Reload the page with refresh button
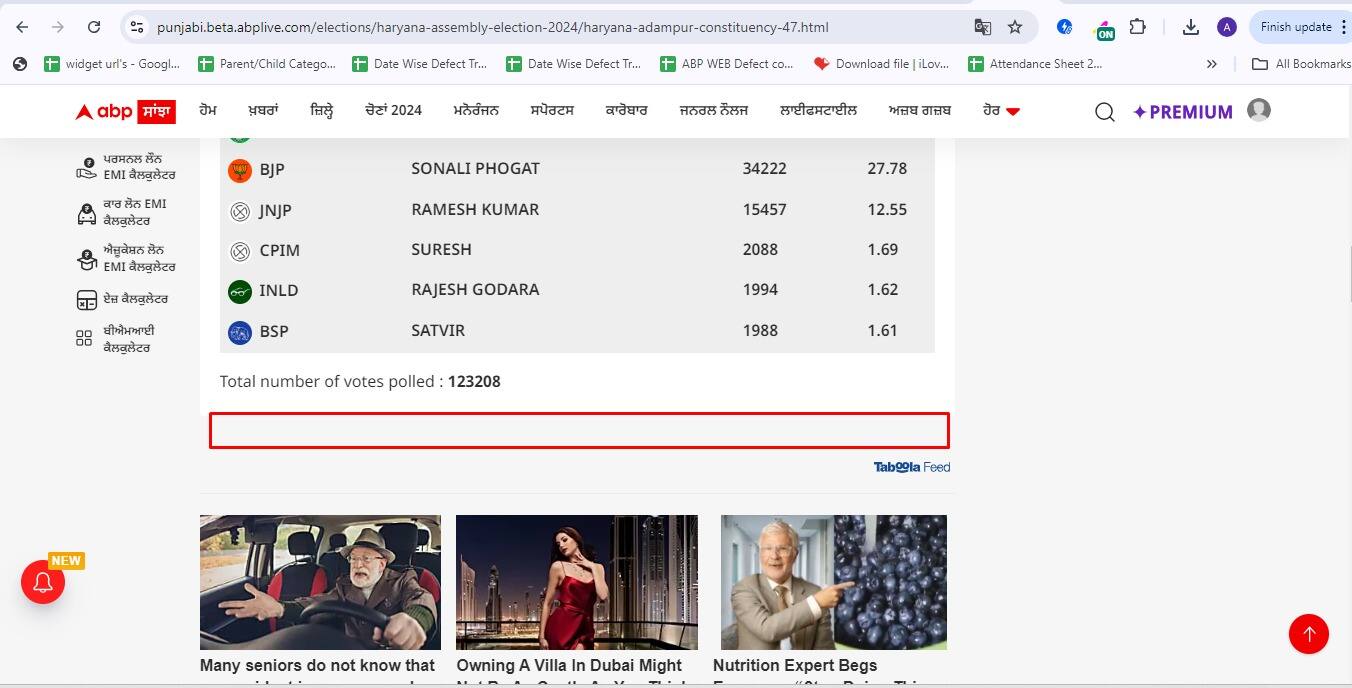Screen dimensions: 1352x688 tap(94, 27)
